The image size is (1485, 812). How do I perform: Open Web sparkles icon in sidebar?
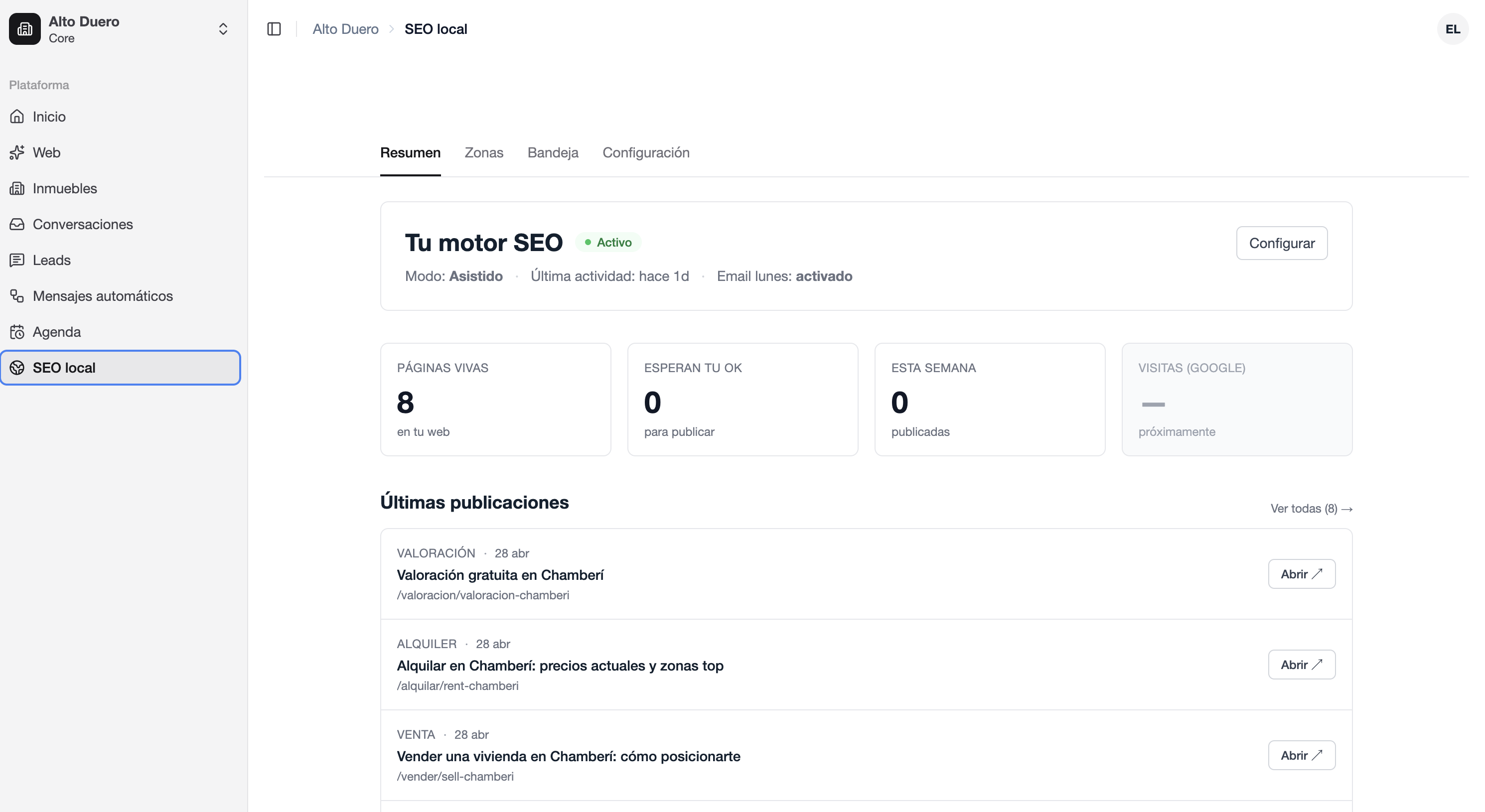[x=17, y=152]
